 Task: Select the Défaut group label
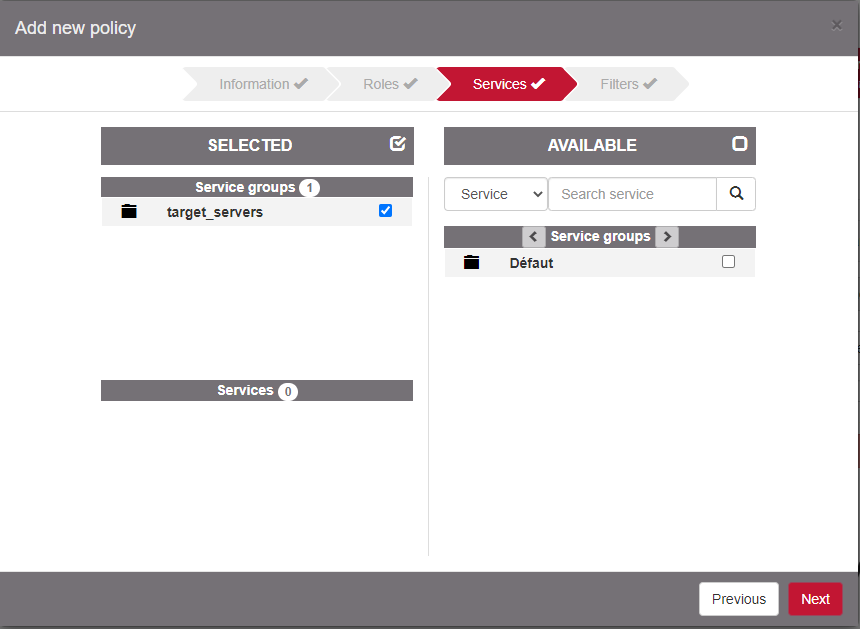(x=531, y=263)
